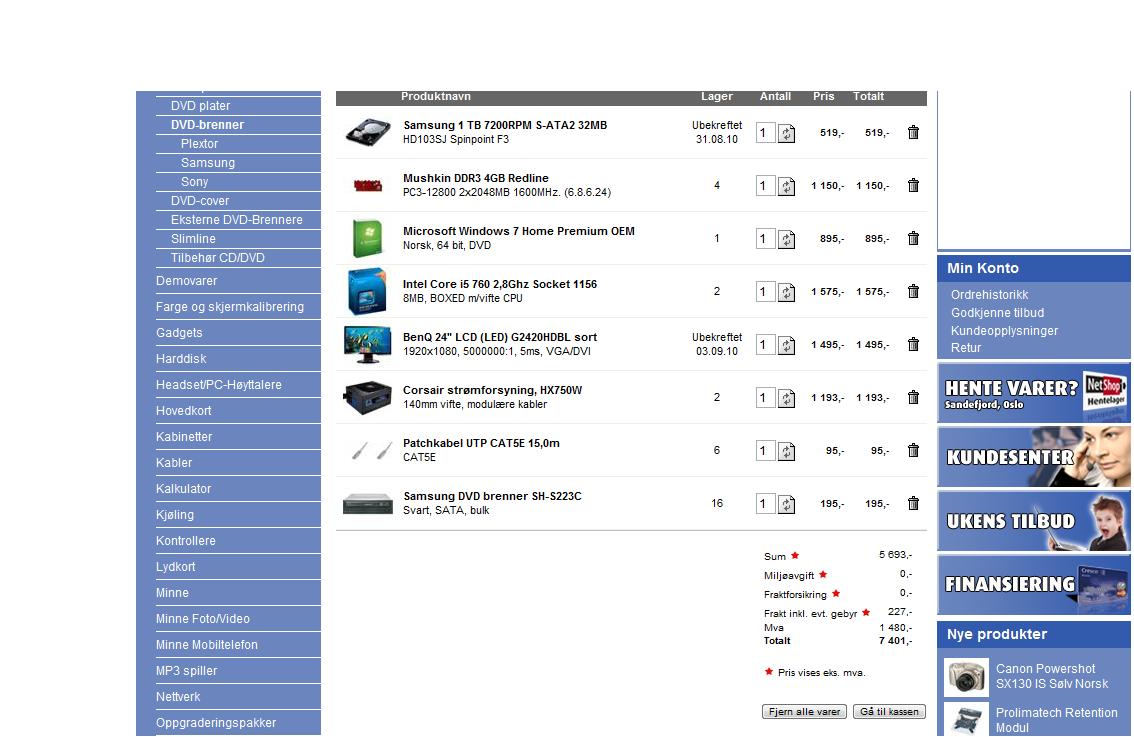Image resolution: width=1134 pixels, height=737 pixels.
Task: Open Microsoft Windows 7 Home Premium OEM link
Action: coord(519,231)
